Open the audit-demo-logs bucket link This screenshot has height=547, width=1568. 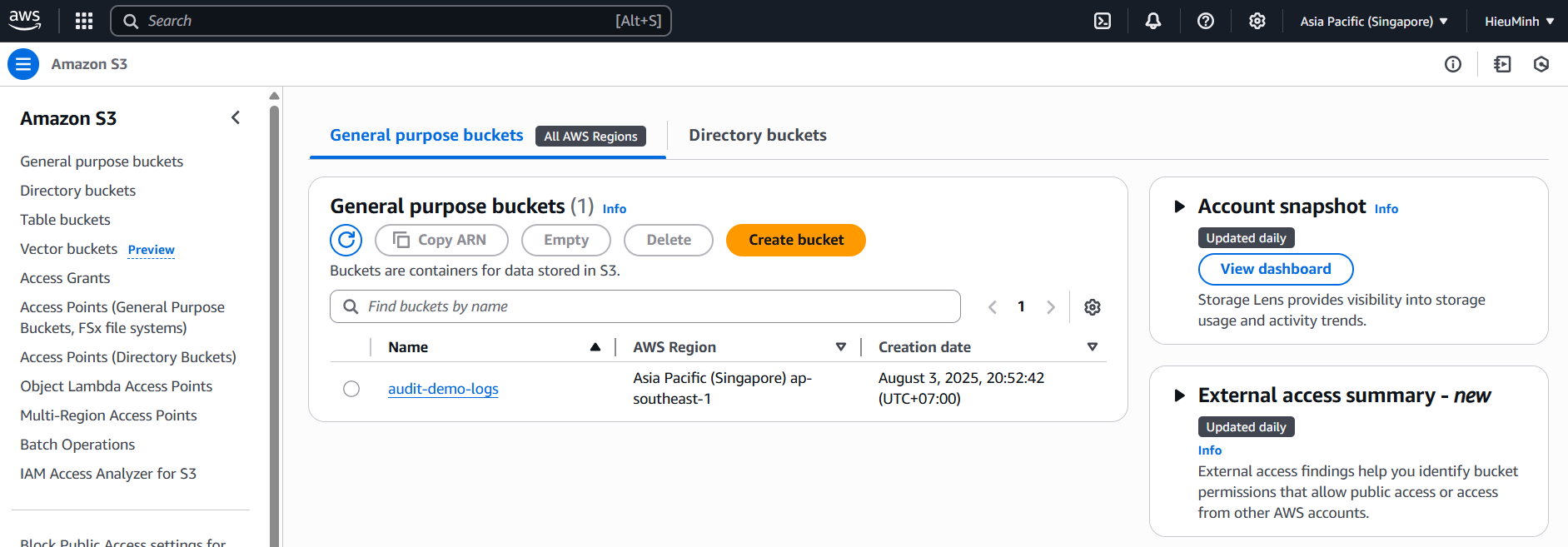coord(443,389)
